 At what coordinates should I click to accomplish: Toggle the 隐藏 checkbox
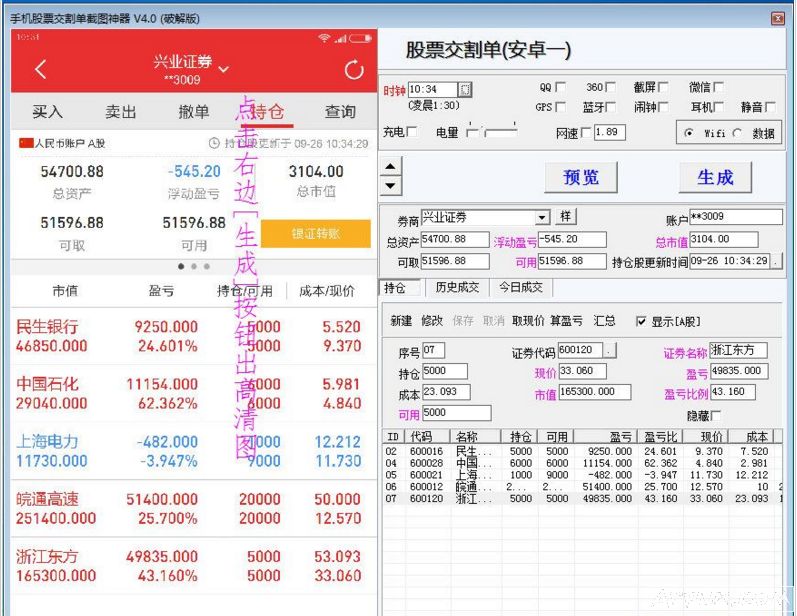point(715,416)
